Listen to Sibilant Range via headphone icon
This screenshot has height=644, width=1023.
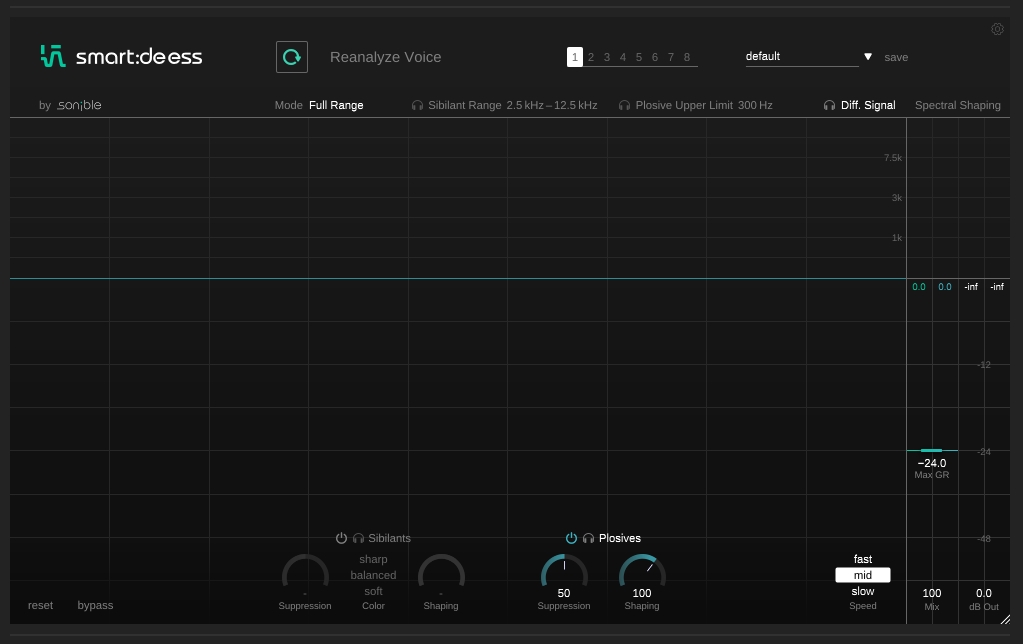(418, 106)
